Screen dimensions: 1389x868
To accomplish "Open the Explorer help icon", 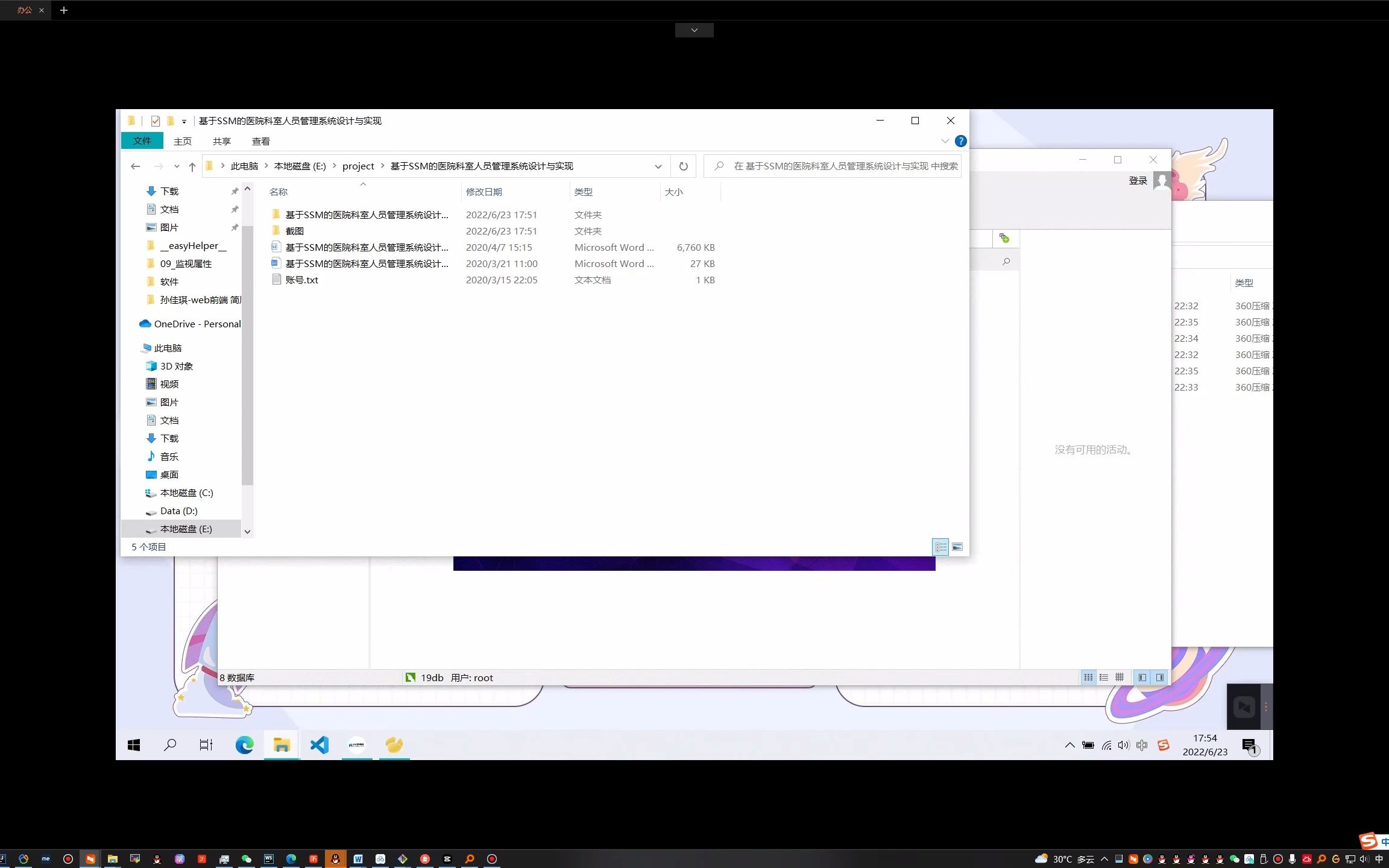I will click(x=960, y=141).
